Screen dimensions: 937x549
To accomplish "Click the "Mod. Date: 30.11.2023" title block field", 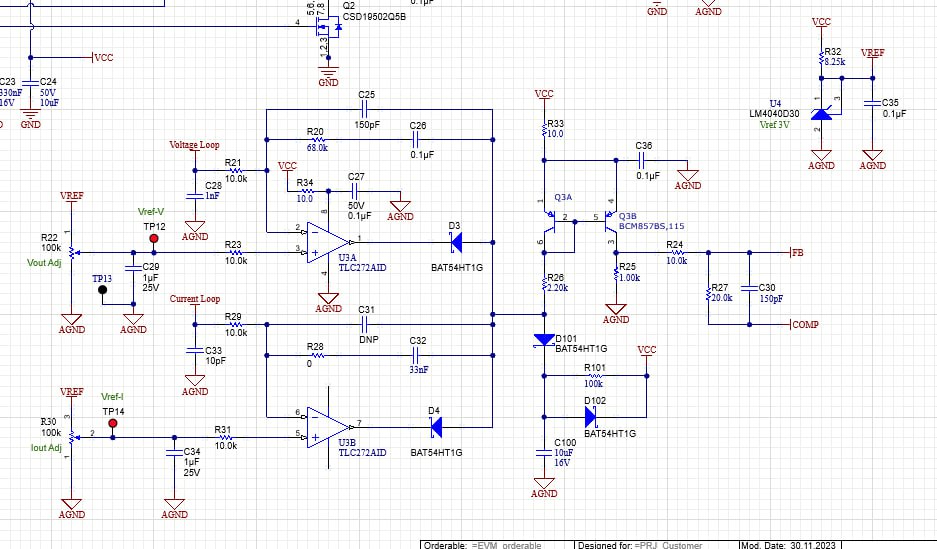I will (789, 545).
